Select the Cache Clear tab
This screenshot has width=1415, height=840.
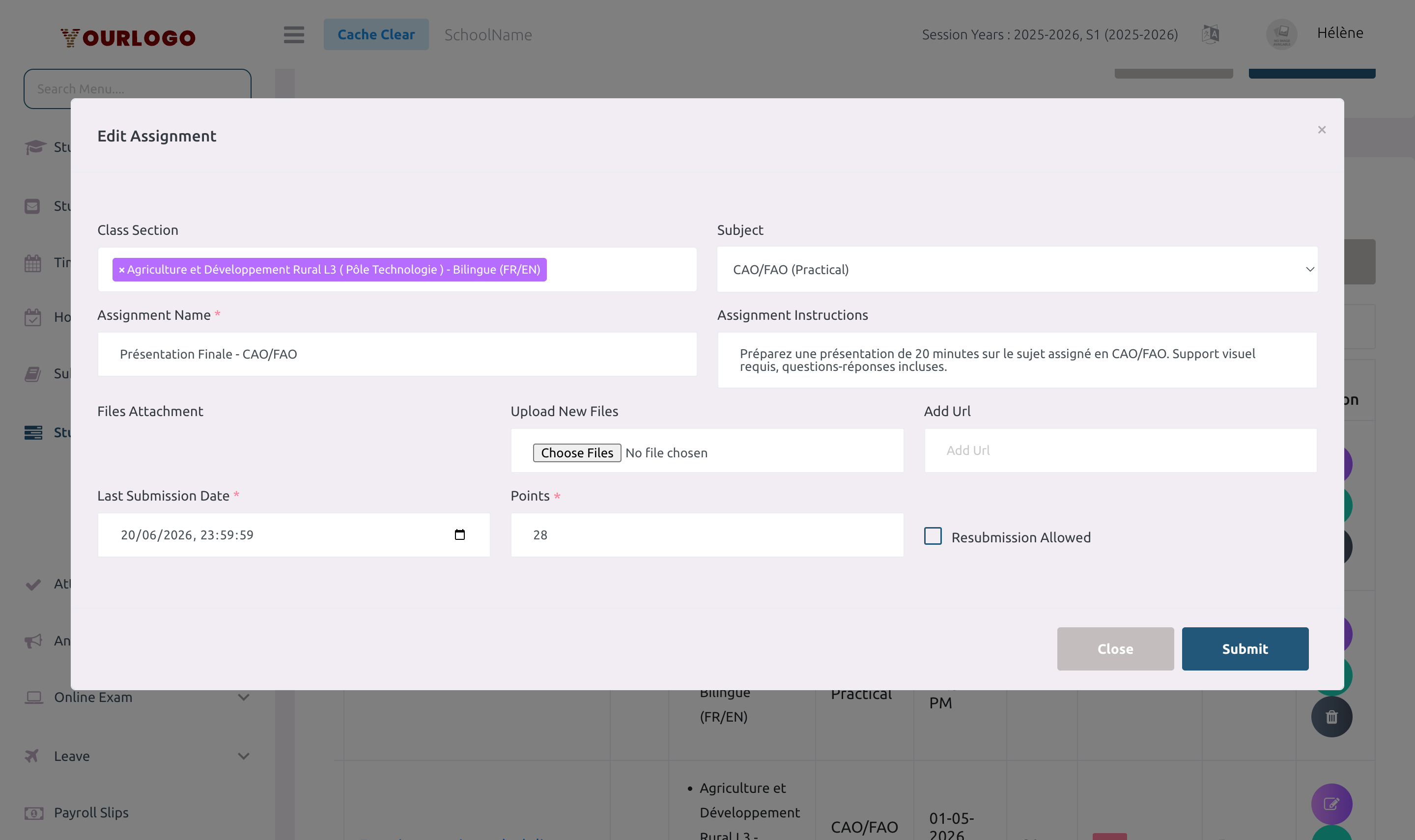(x=376, y=34)
